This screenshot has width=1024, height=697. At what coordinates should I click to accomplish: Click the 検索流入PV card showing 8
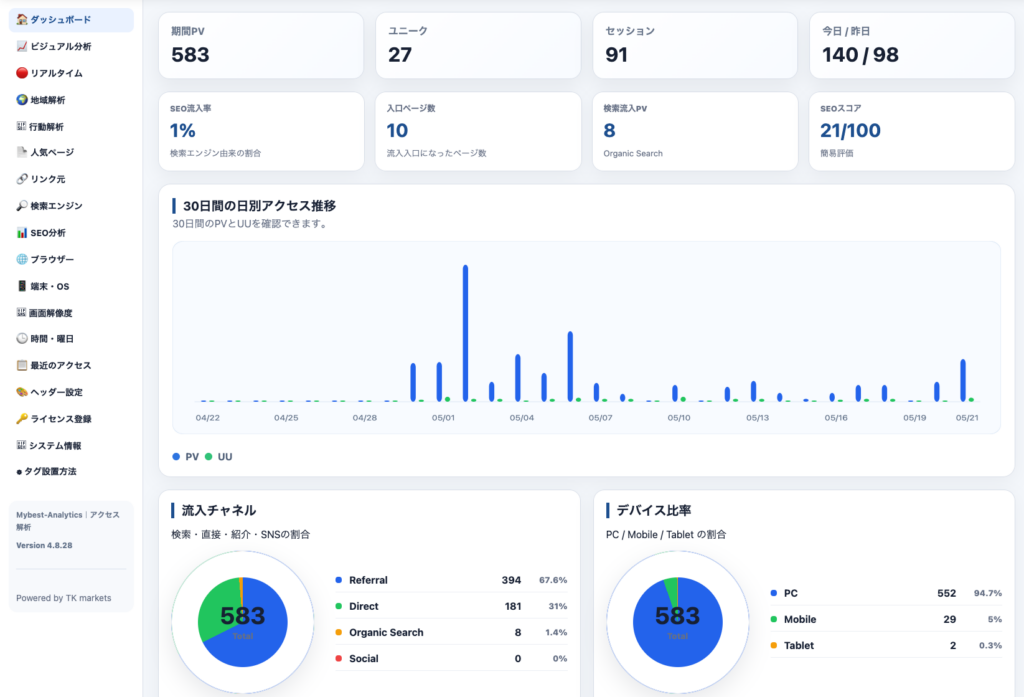695,131
